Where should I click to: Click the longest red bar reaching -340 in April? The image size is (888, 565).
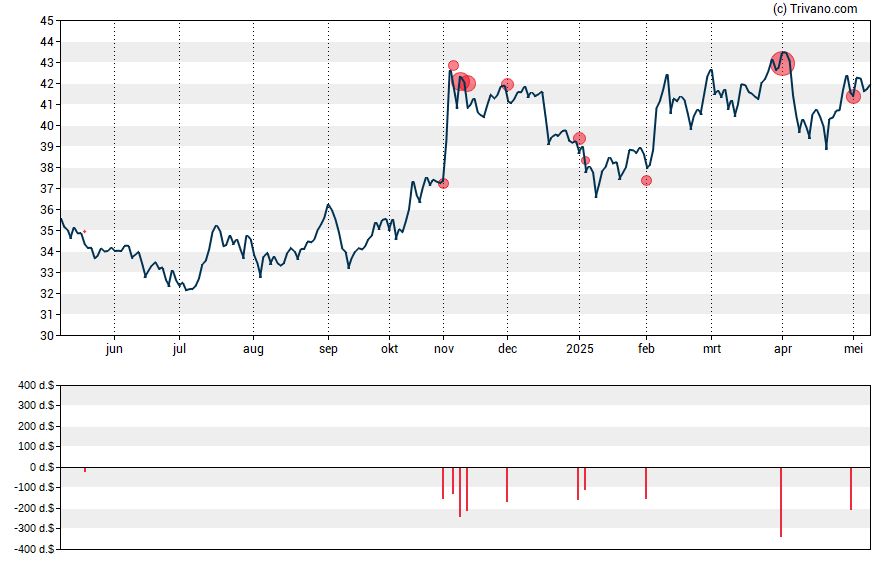[781, 502]
